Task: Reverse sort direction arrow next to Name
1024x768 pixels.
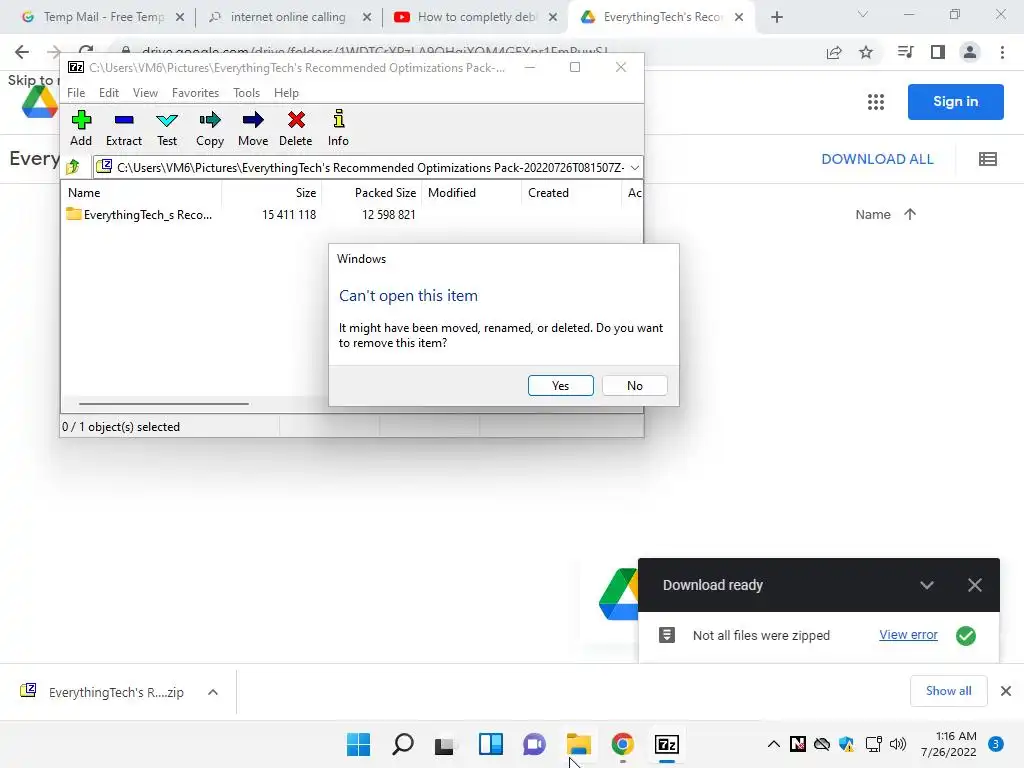Action: pos(910,214)
